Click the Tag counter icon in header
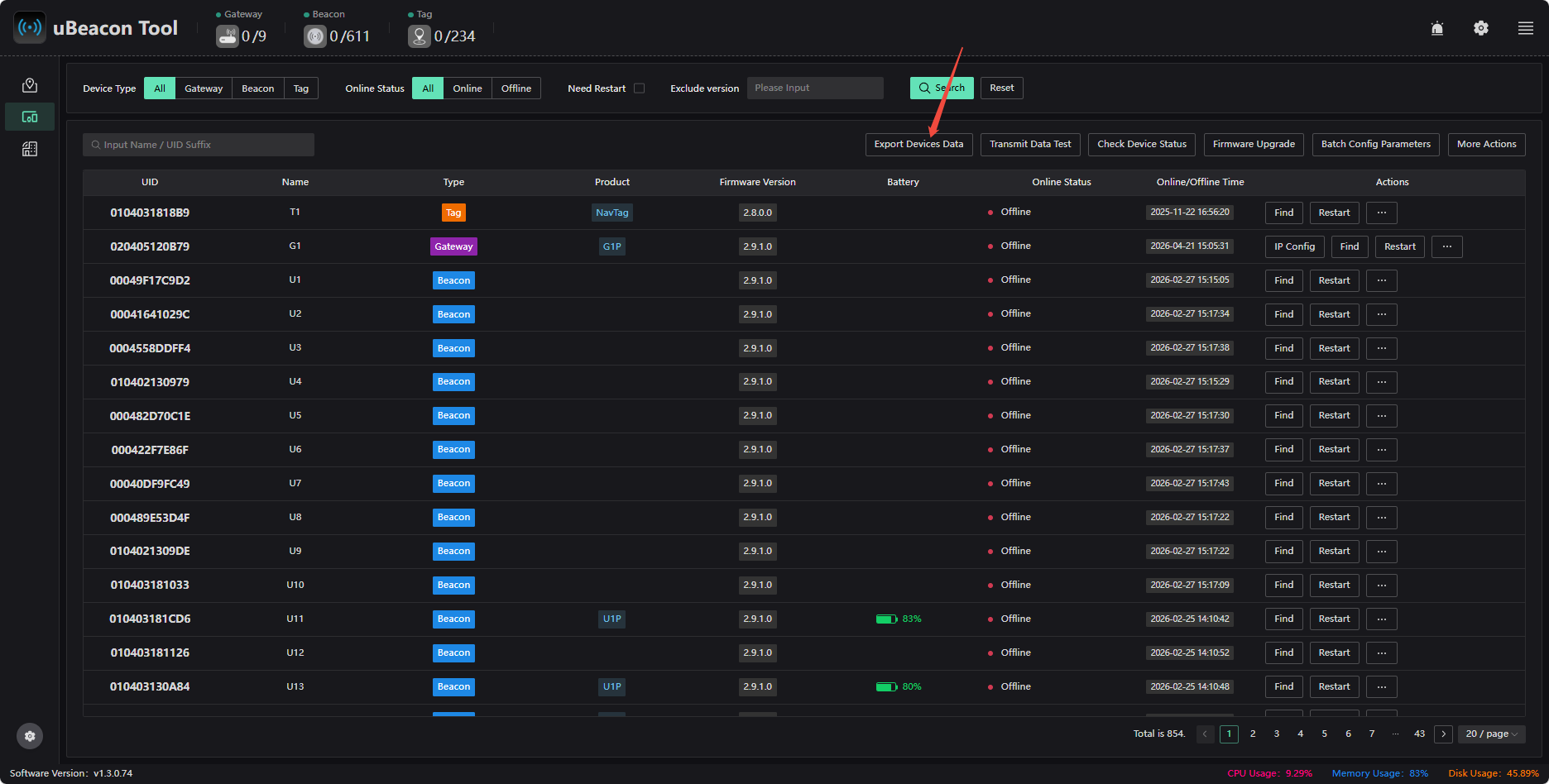Screen dimensions: 1549x784 tap(420, 36)
